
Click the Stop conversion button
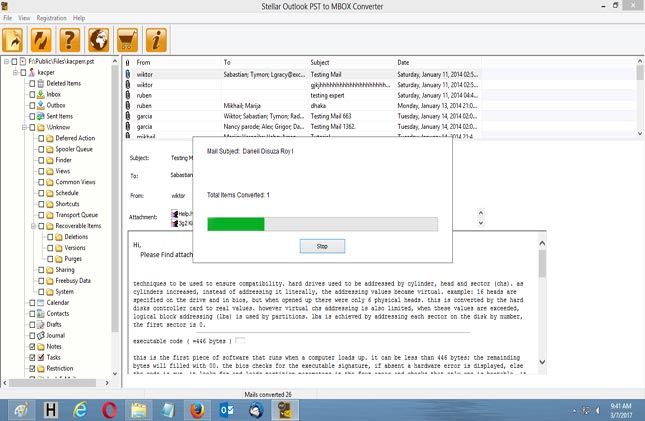[x=322, y=246]
